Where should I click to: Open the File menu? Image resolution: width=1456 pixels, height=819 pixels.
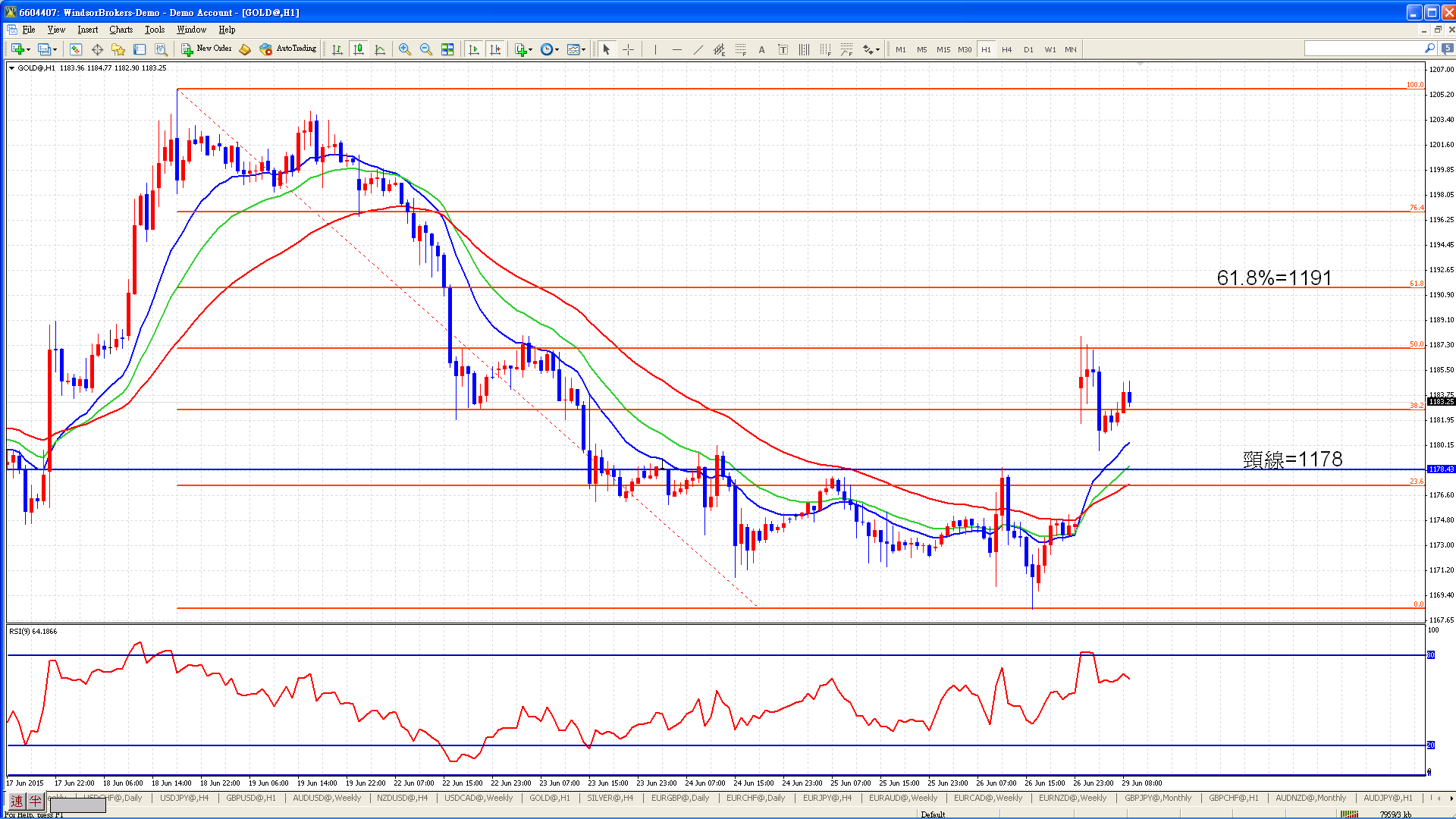[29, 30]
